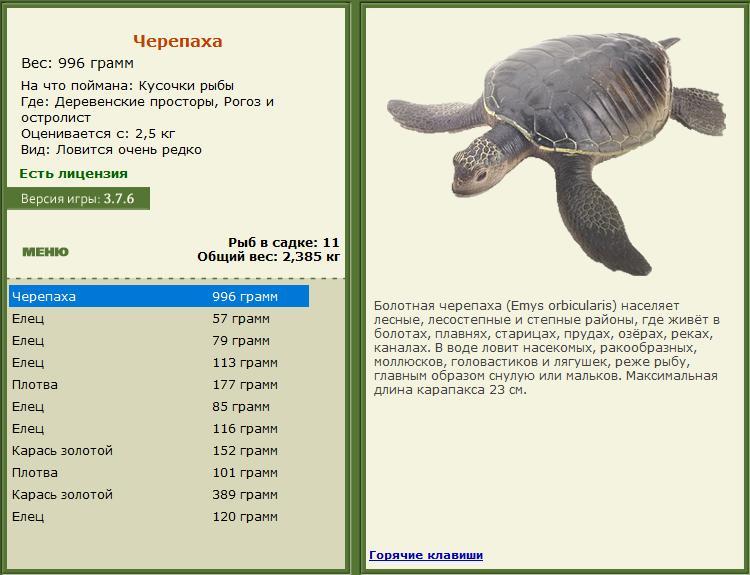Click the Есть лицензия text

(74, 174)
